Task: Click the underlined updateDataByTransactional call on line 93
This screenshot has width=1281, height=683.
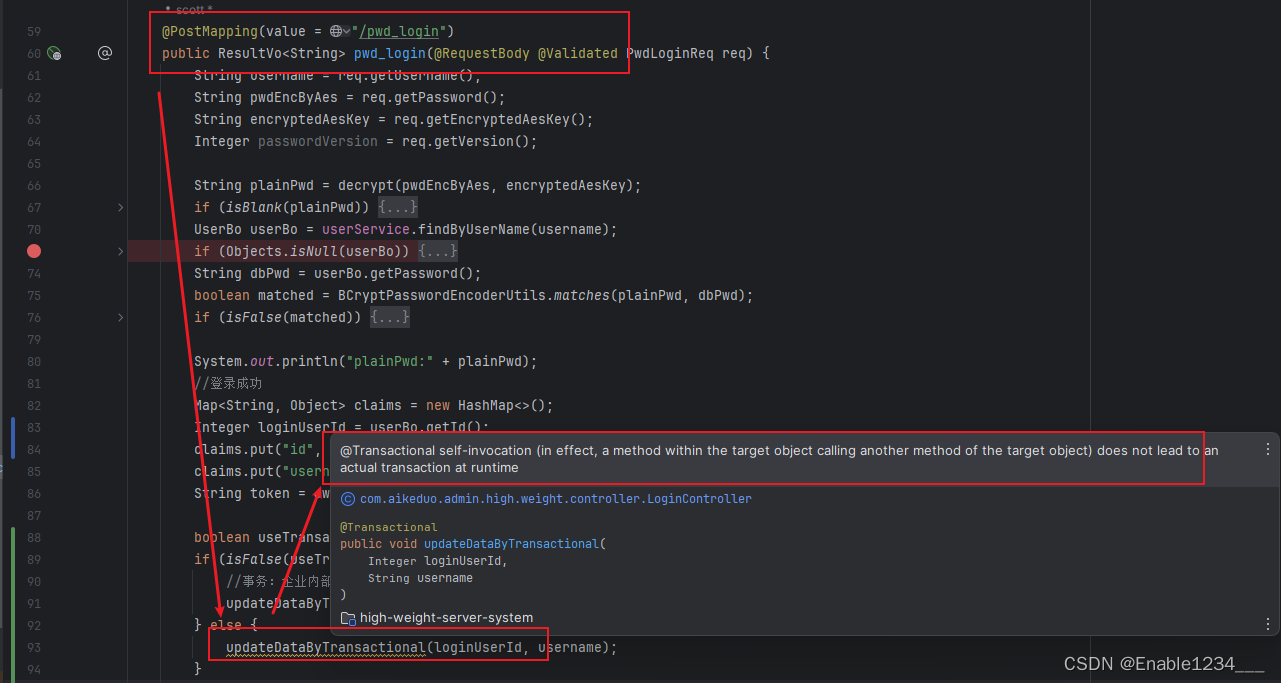Action: [325, 647]
